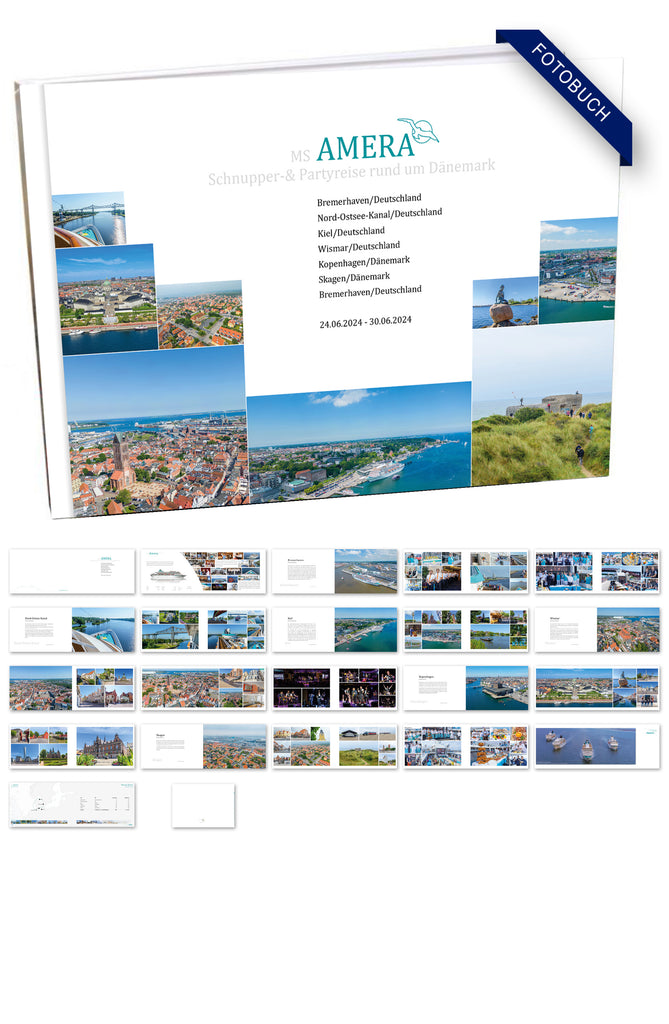Open the route map spread thumbnail

coord(73,805)
